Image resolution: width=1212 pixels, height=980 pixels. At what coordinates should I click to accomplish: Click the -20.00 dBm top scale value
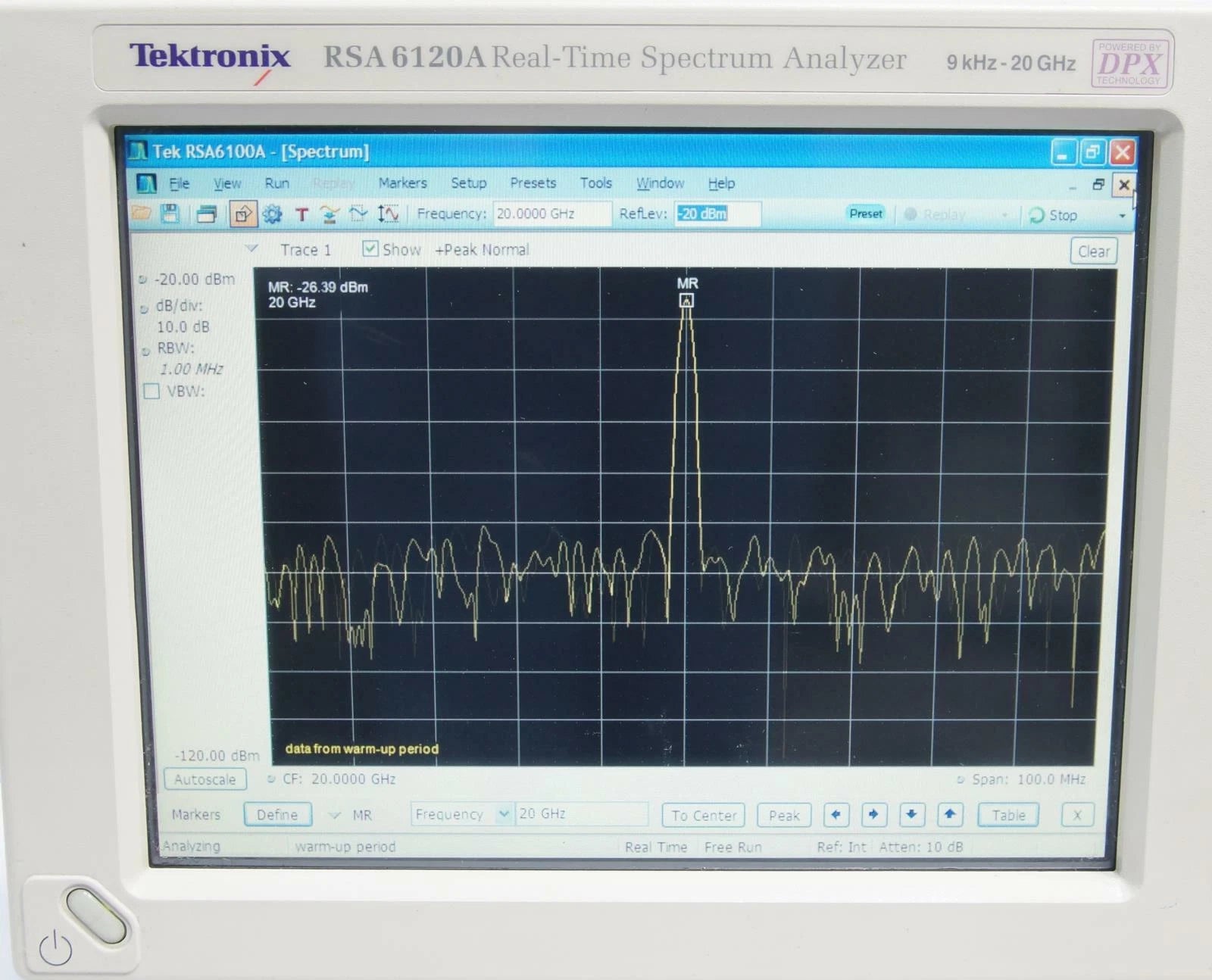pos(195,279)
